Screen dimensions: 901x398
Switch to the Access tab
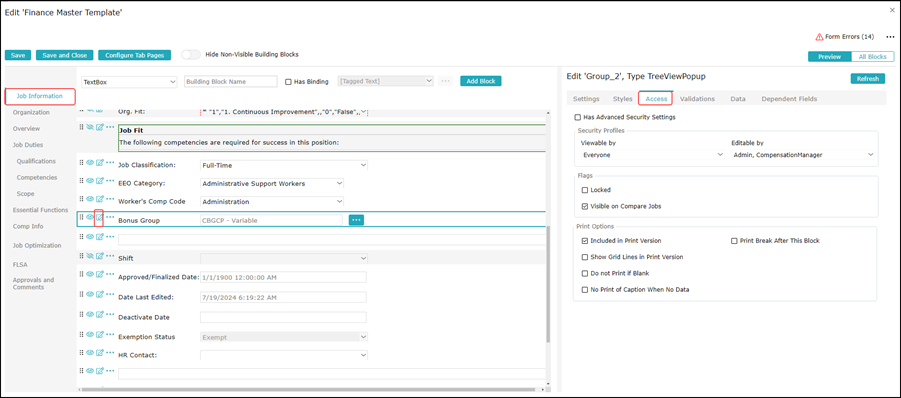[x=656, y=99]
